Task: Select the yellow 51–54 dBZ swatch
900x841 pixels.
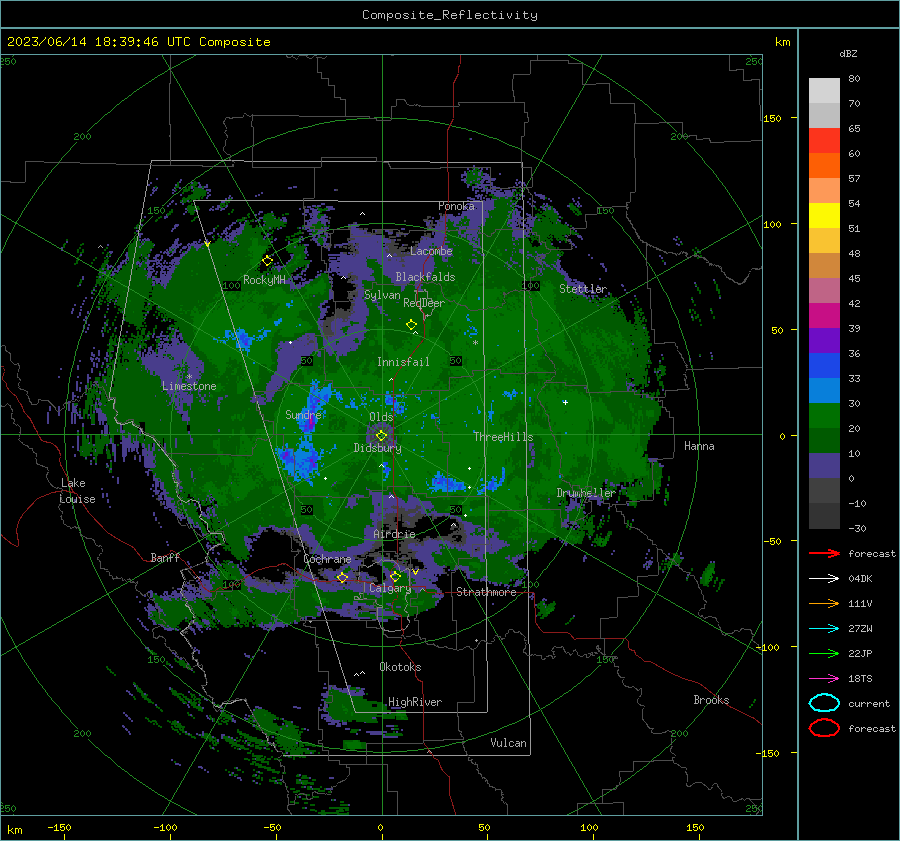Action: point(824,215)
